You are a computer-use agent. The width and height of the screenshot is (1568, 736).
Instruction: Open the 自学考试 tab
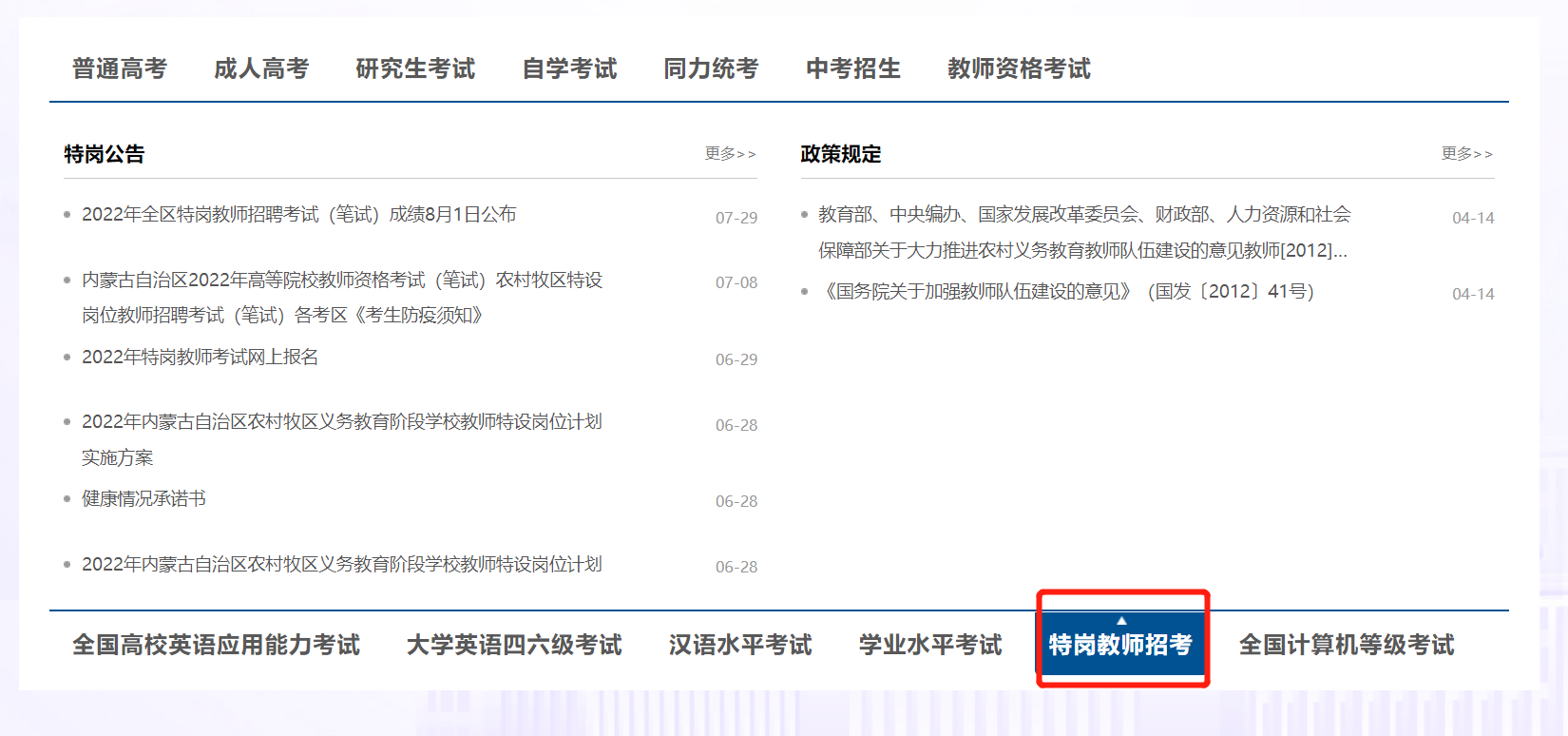(569, 68)
